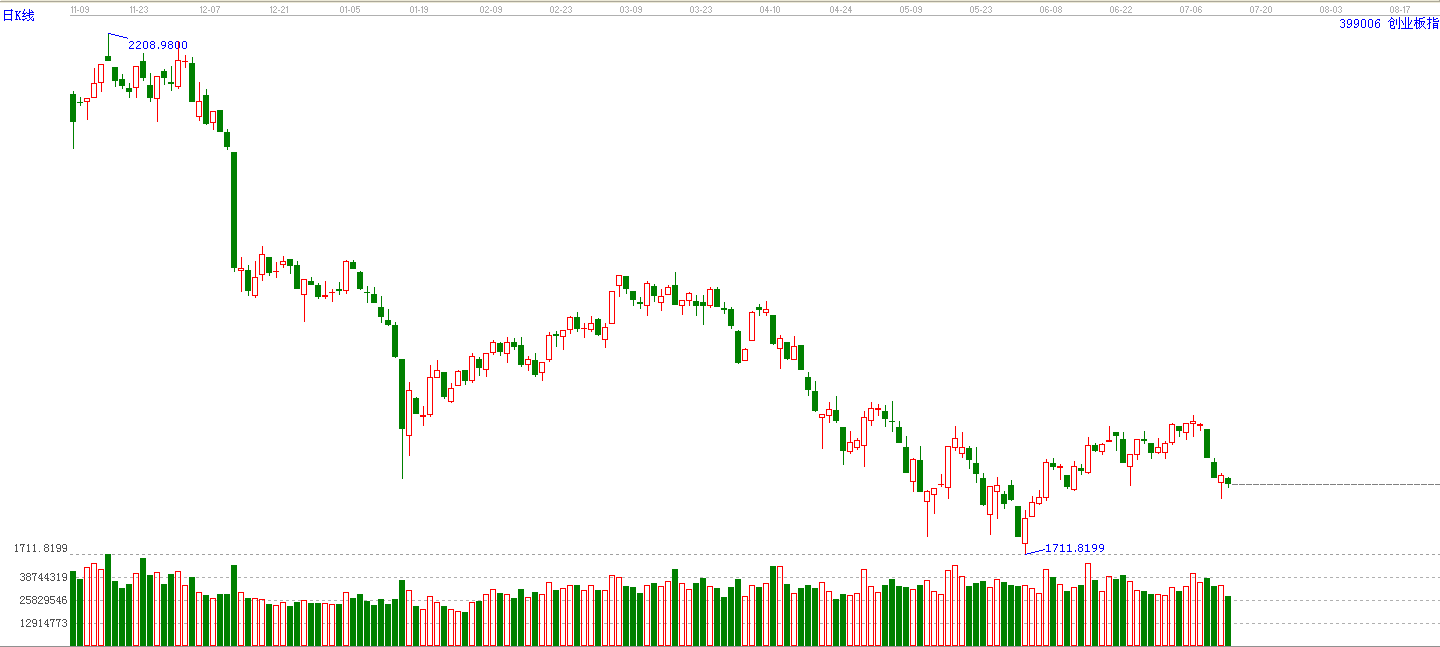Click the dashed current-price line after last candle
The width and height of the screenshot is (1440, 647).
[x=1336, y=484]
